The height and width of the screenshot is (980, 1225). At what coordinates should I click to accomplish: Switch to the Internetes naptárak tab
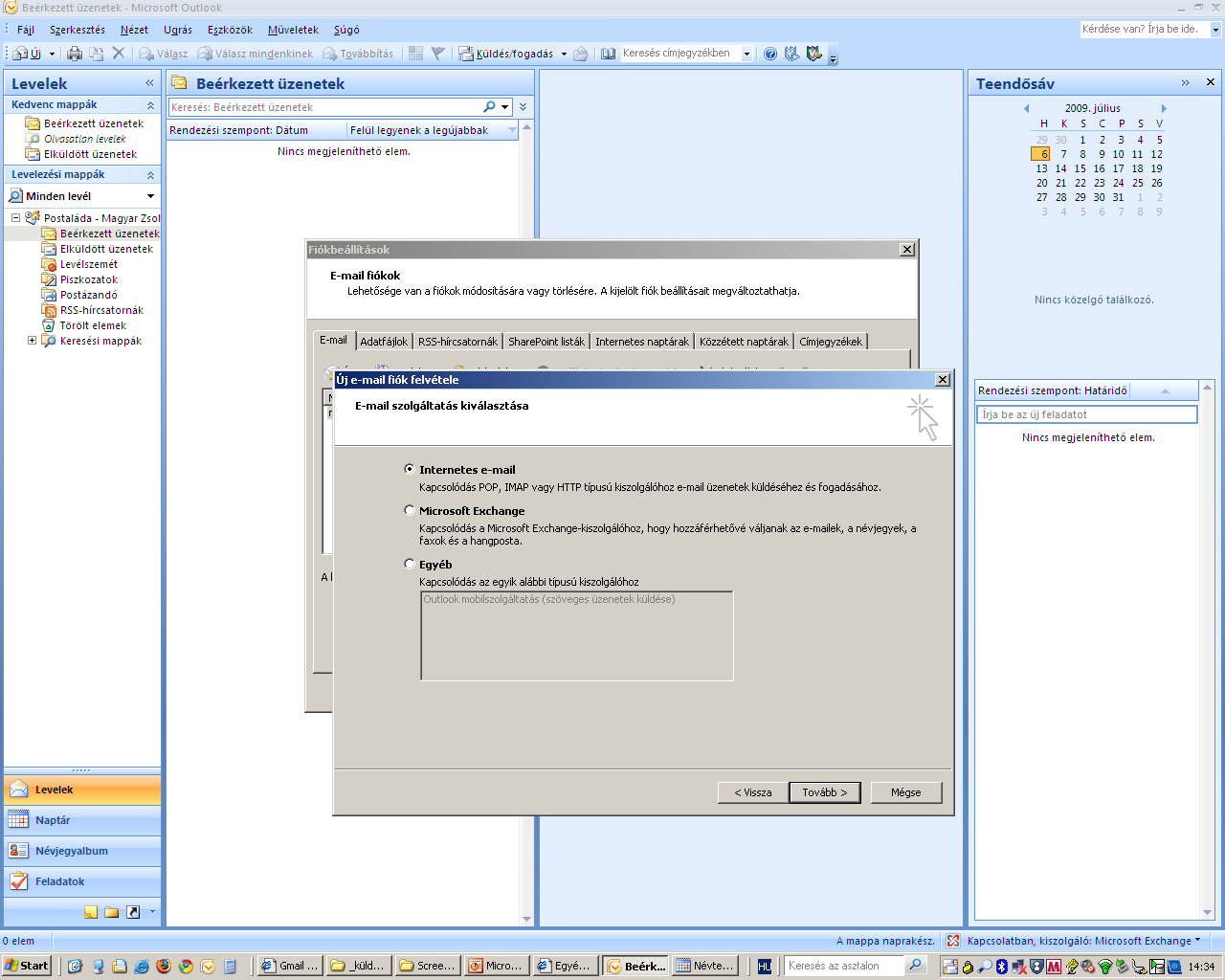click(641, 342)
